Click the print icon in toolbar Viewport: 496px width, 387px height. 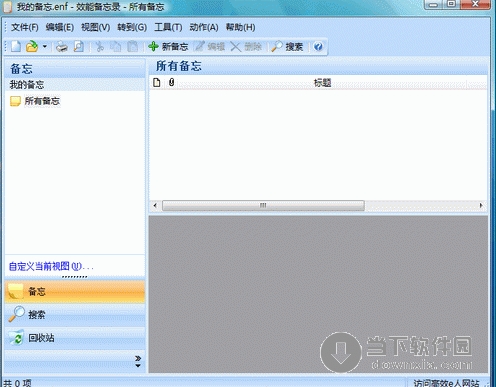[x=62, y=47]
